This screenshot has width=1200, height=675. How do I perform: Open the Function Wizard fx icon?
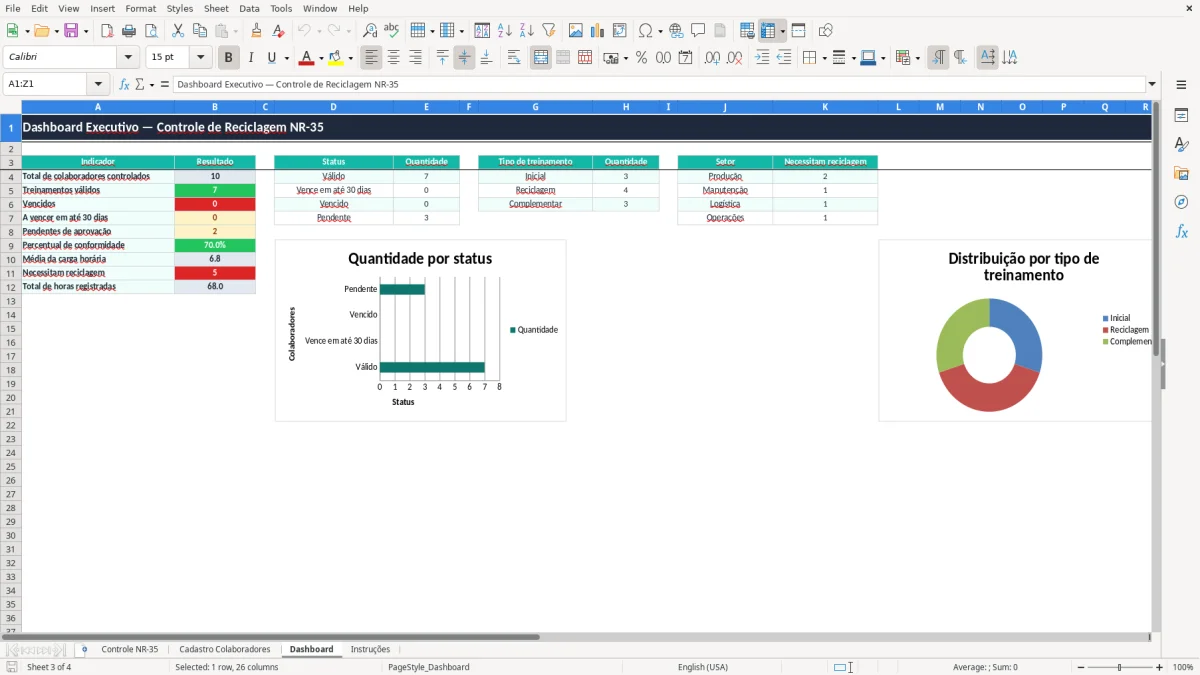(124, 84)
